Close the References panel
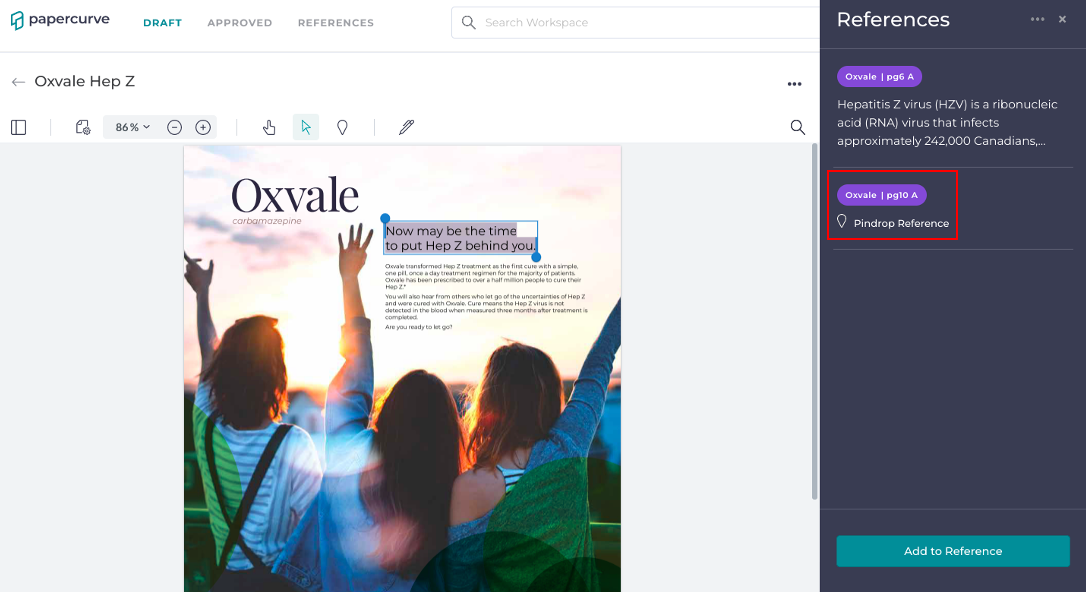Image resolution: width=1086 pixels, height=592 pixels. (x=1062, y=19)
